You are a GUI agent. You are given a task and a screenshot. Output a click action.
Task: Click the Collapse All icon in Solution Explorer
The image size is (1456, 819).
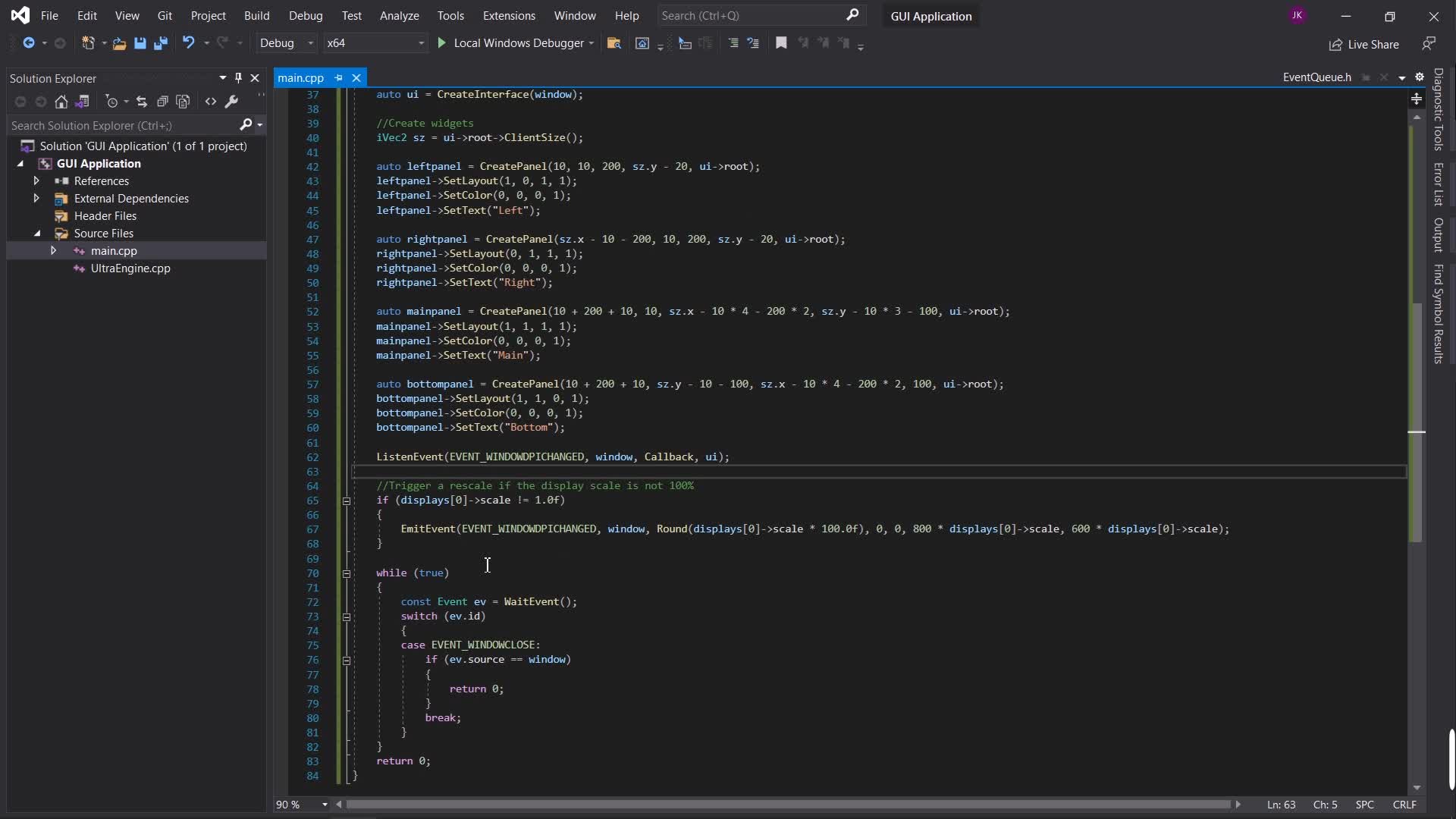(162, 102)
